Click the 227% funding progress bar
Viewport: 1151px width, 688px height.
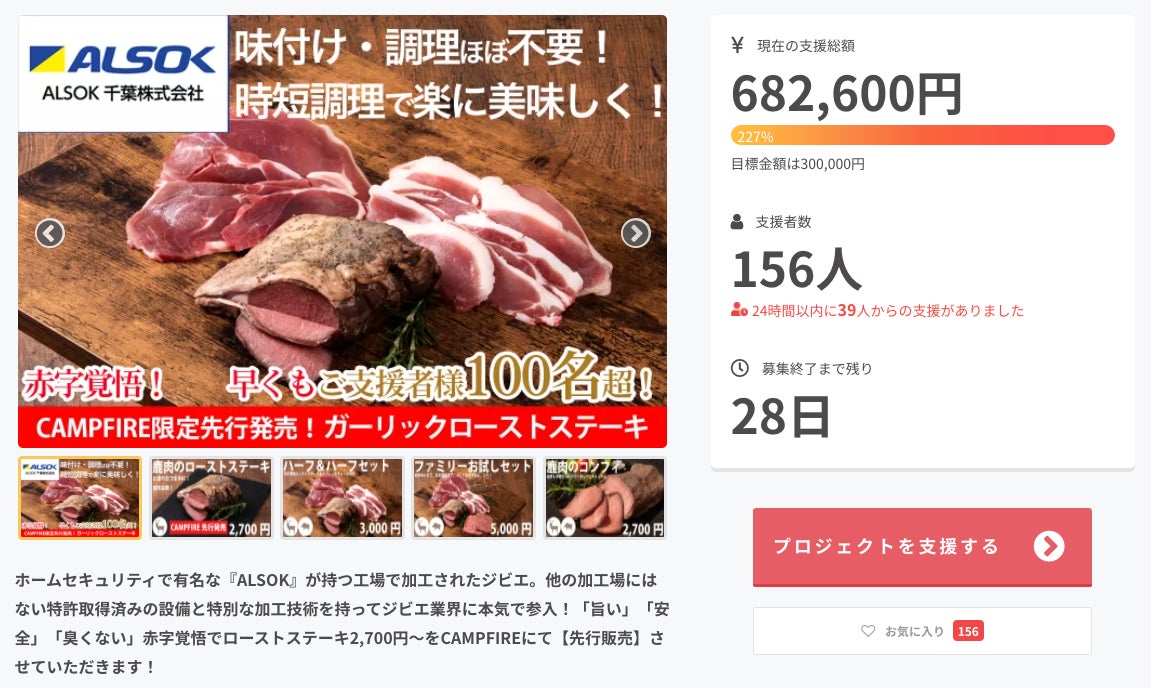[922, 136]
